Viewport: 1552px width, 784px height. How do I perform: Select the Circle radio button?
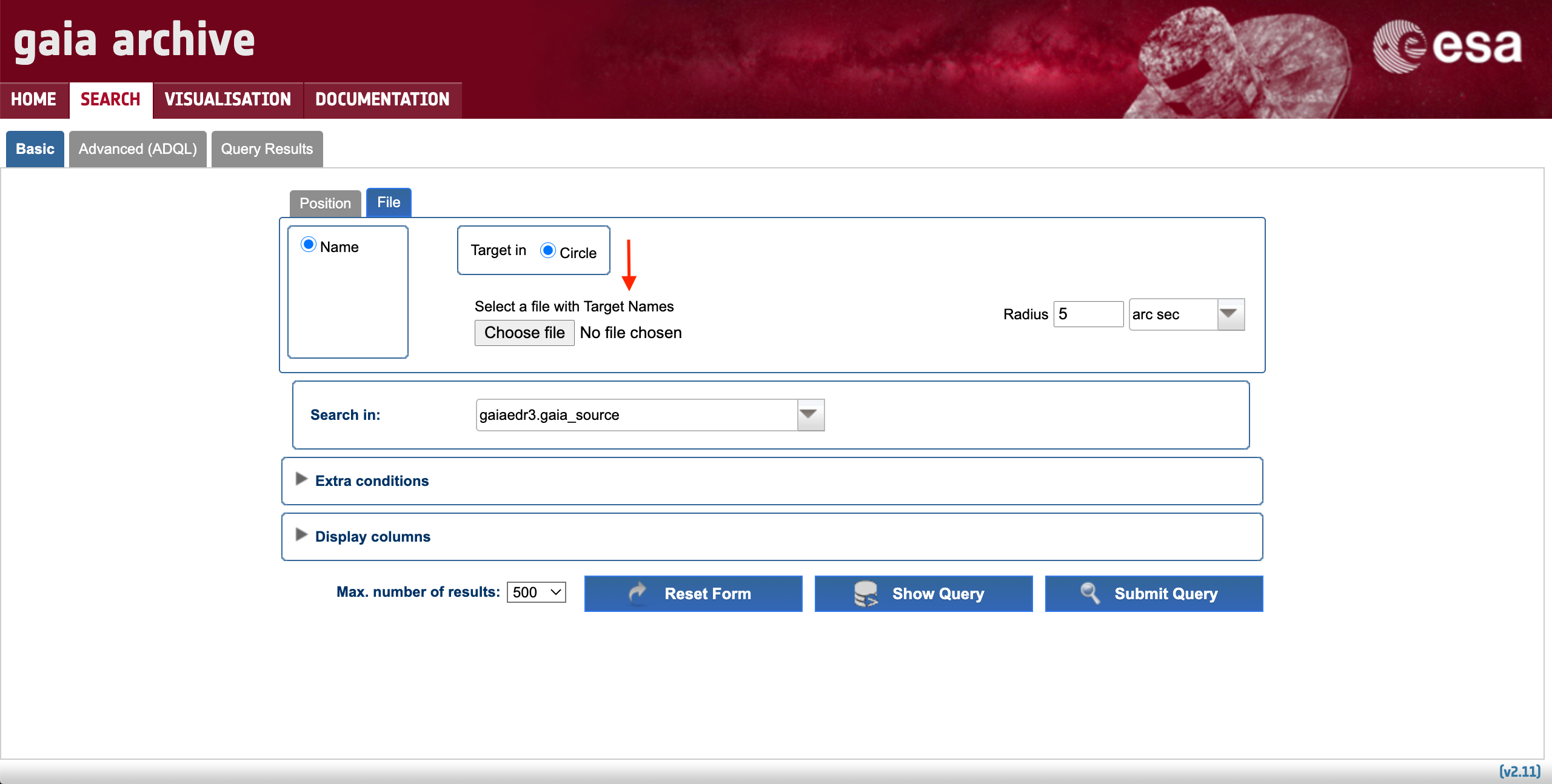coord(548,250)
